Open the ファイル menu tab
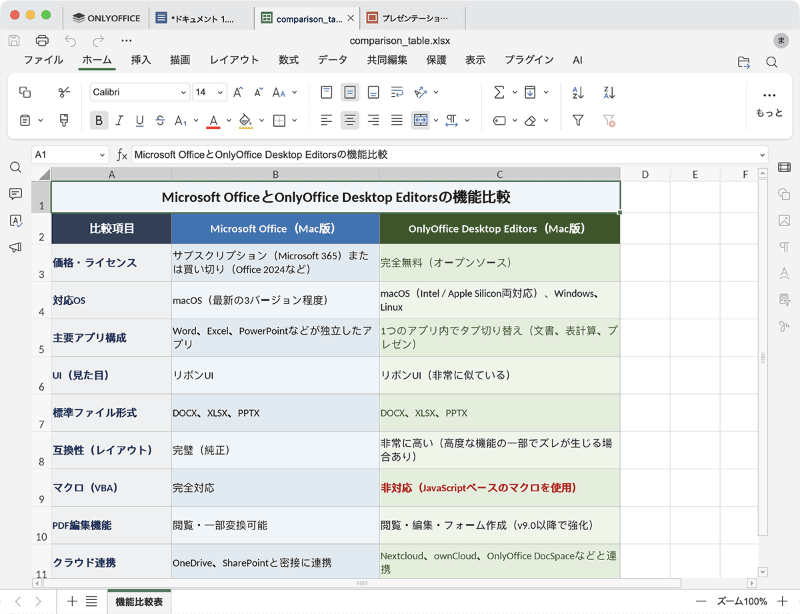800x614 pixels. 43,60
